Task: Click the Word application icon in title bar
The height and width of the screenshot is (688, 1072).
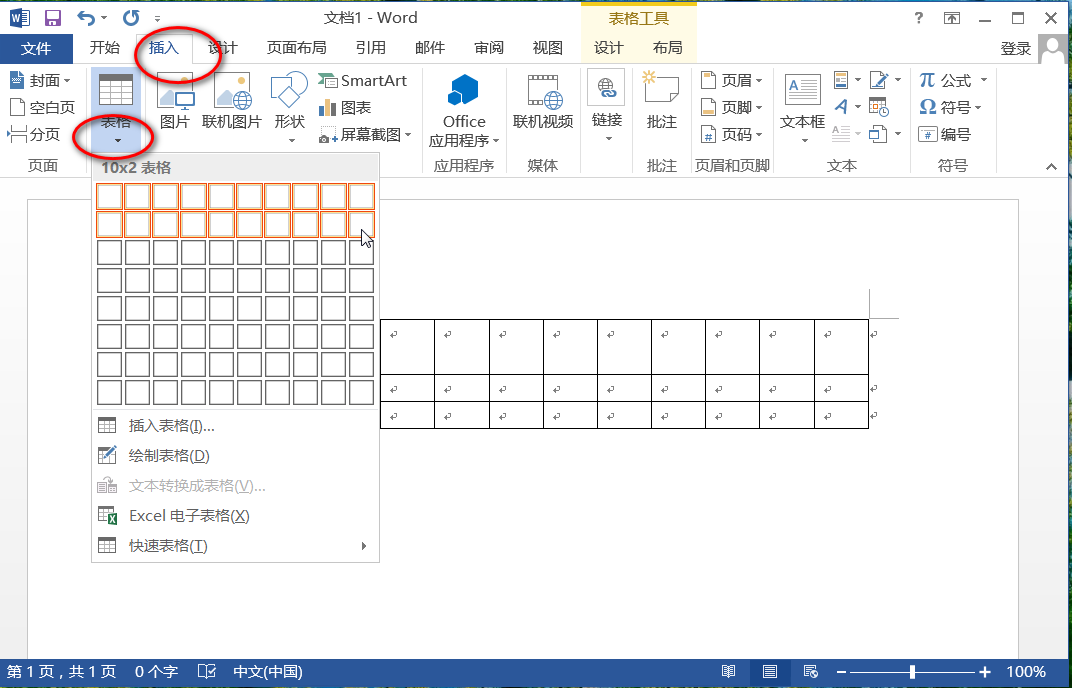Action: point(19,18)
